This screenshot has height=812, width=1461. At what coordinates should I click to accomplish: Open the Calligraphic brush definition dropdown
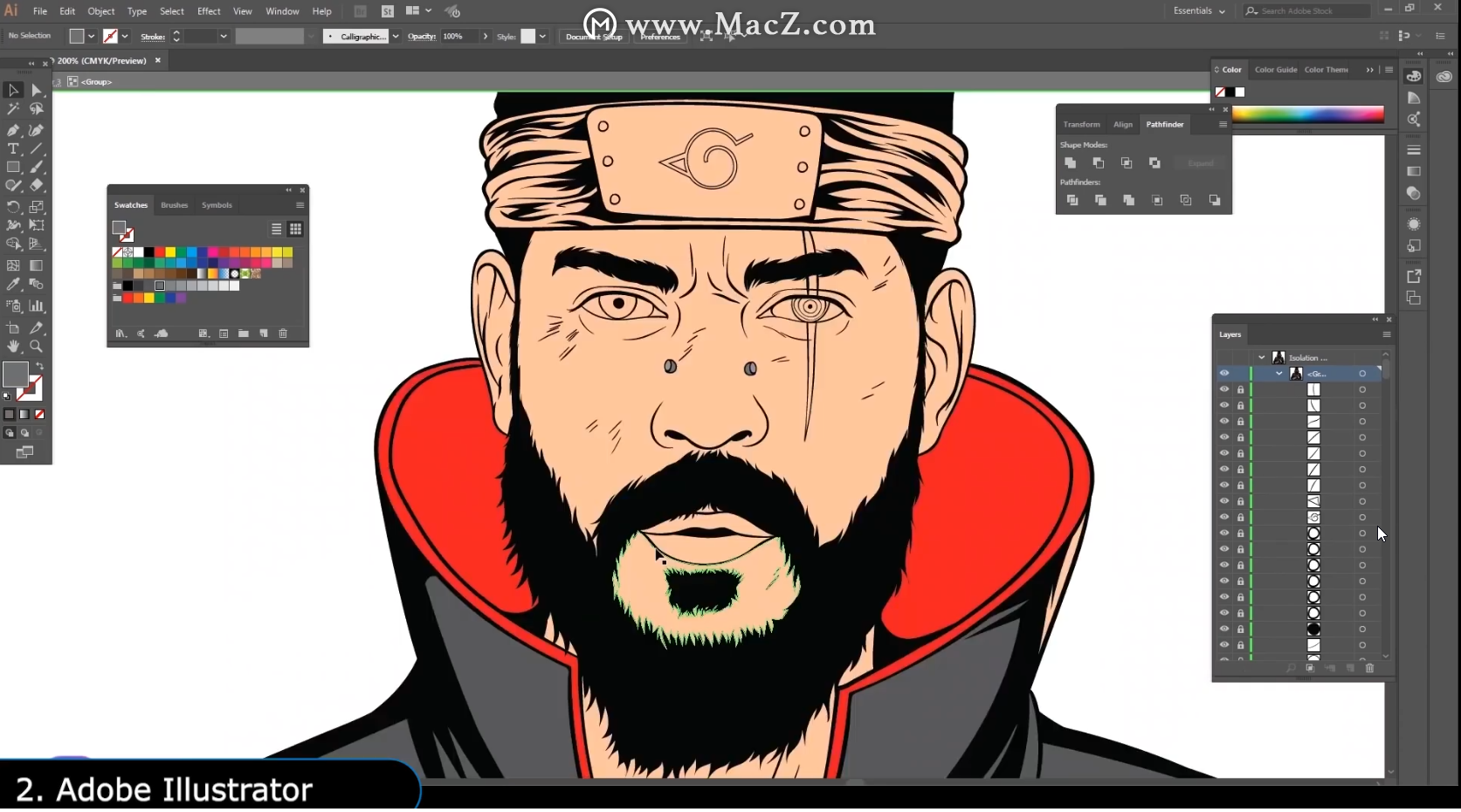[x=396, y=37]
